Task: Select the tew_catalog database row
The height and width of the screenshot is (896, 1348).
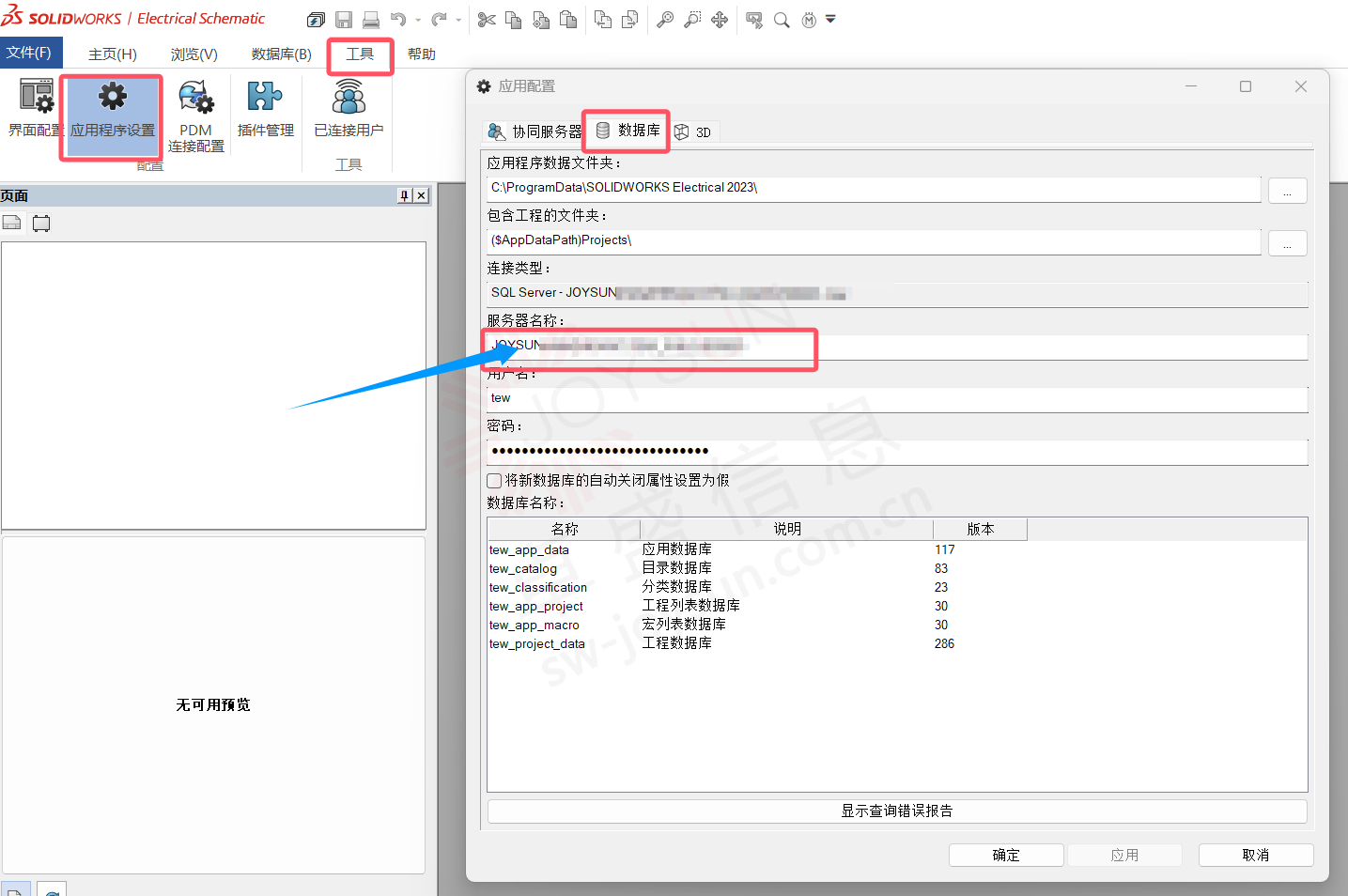Action: click(x=523, y=569)
